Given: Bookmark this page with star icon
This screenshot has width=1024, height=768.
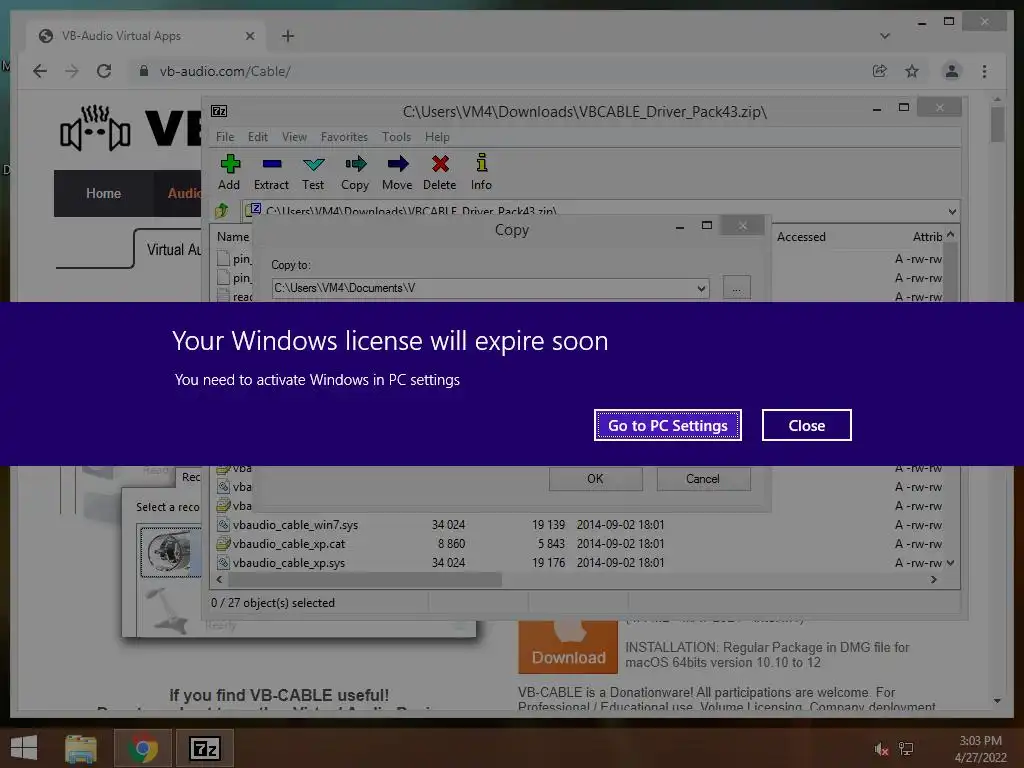Looking at the screenshot, I should coord(912,71).
